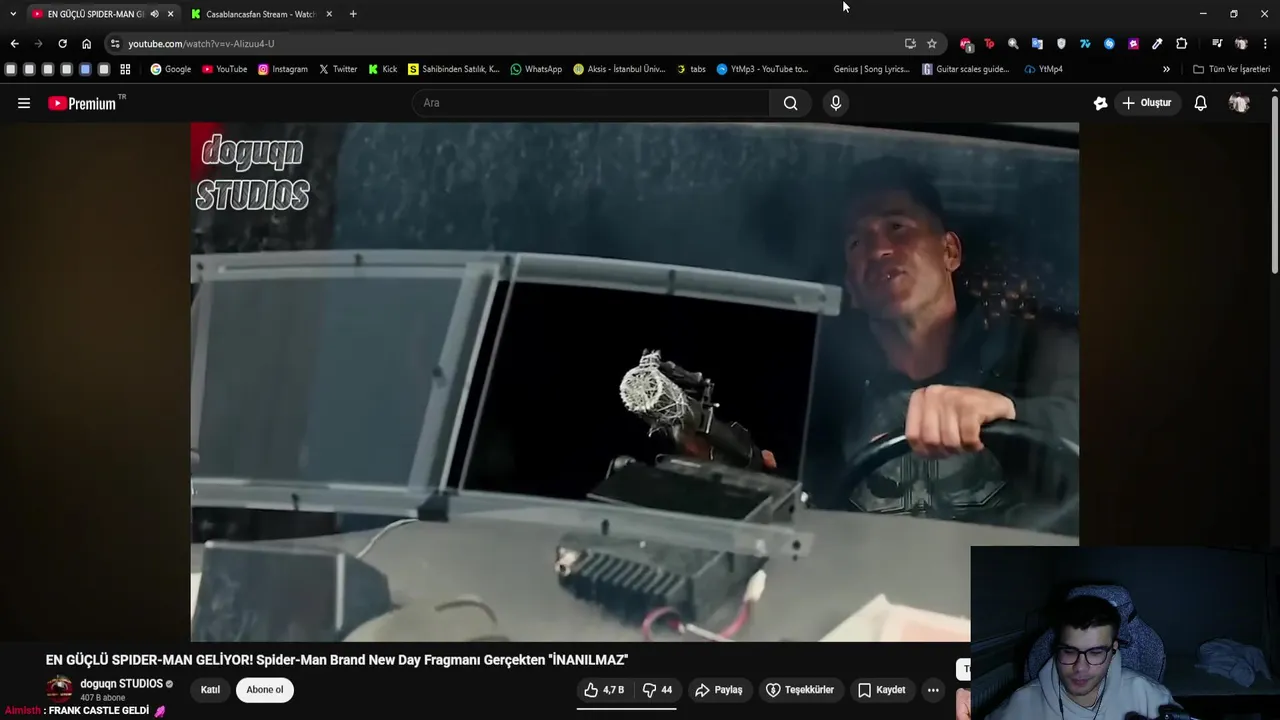Viewport: 1280px width, 720px height.
Task: Switch to EN GÜÇLÜ SPIDER-MAN tab
Action: coord(97,14)
